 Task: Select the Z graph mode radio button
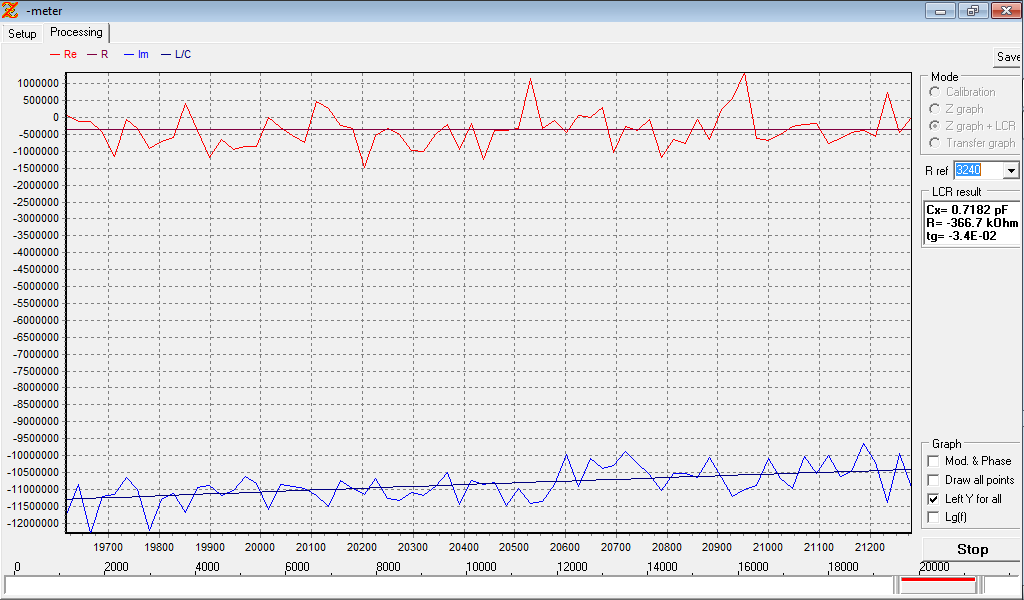click(935, 109)
